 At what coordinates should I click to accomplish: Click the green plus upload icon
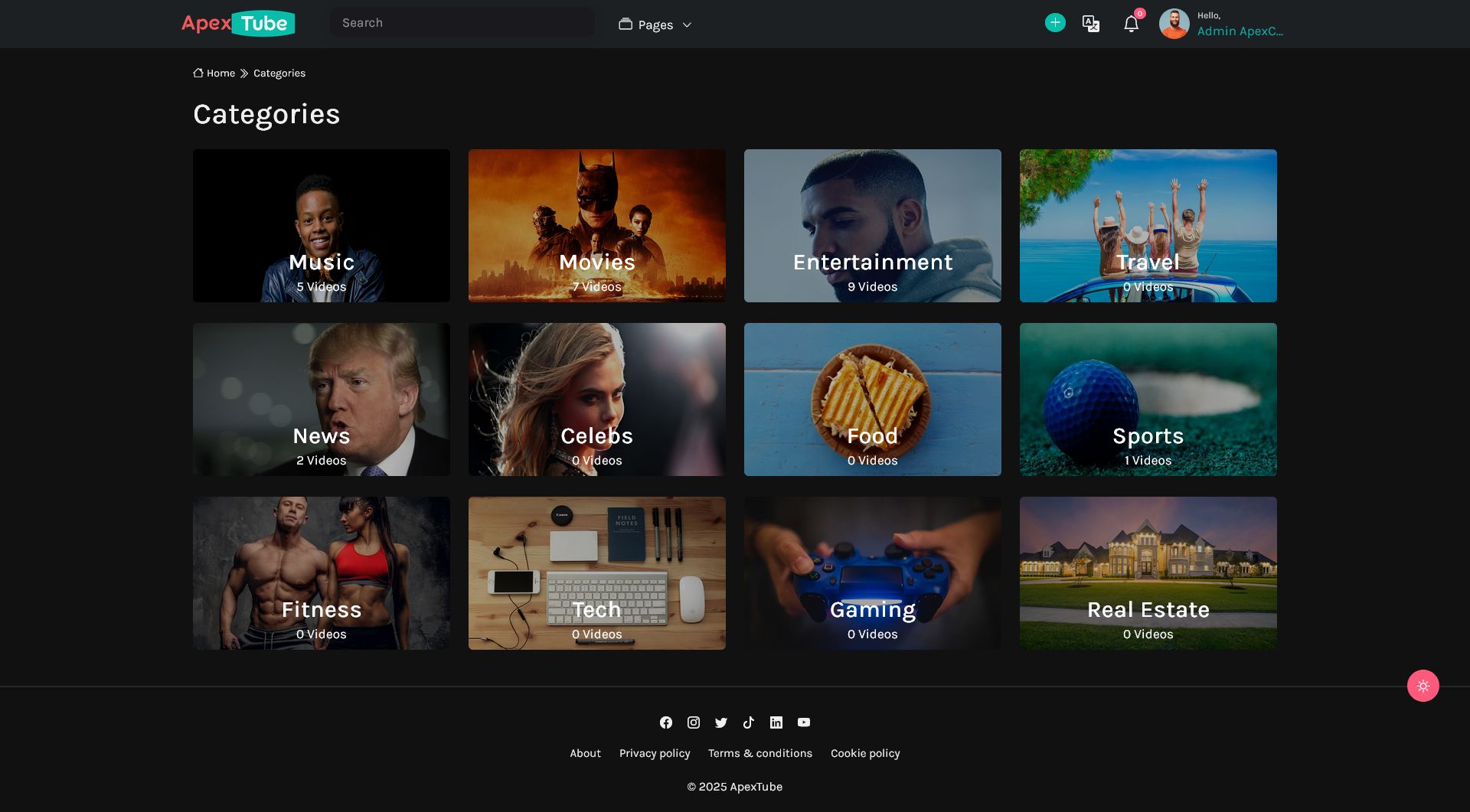click(x=1055, y=23)
